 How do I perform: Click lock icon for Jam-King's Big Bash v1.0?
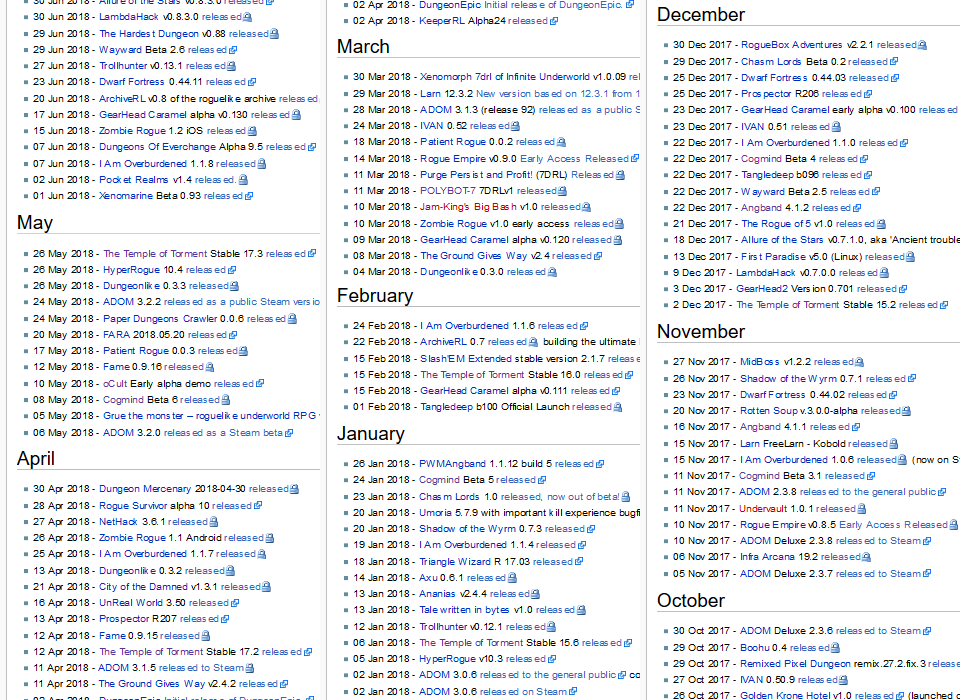[x=586, y=207]
